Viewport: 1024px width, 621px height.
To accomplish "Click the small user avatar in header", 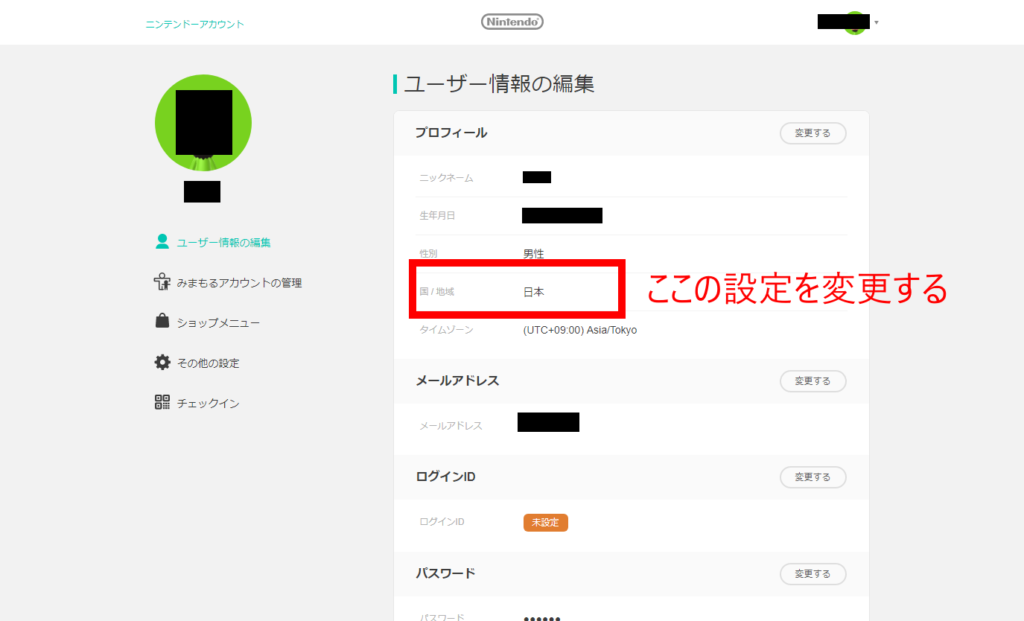I will (x=855, y=23).
